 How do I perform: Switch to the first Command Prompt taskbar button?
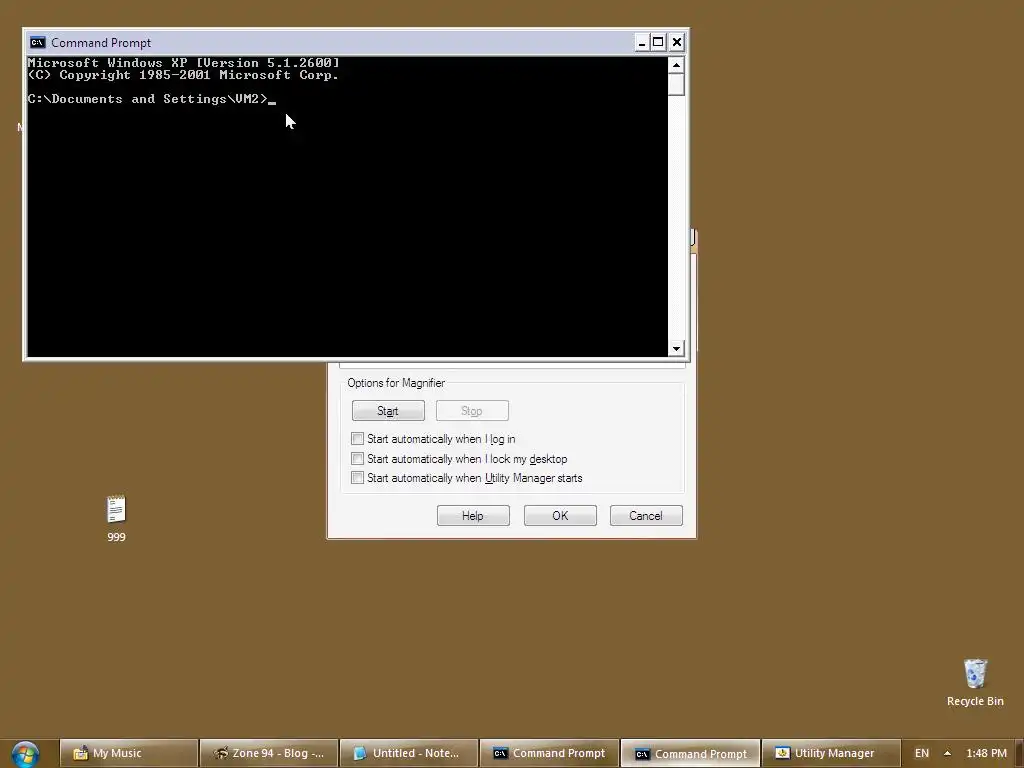pyautogui.click(x=549, y=753)
